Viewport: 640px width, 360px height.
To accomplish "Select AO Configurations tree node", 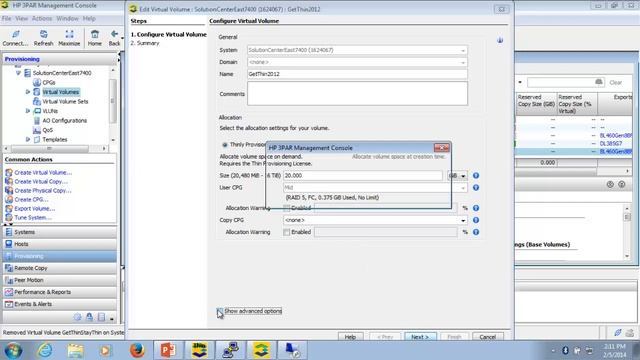I will point(64,120).
